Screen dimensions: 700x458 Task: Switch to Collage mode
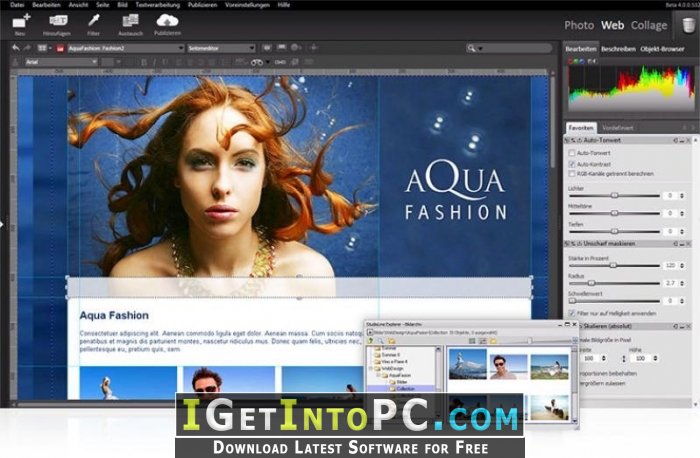click(649, 25)
